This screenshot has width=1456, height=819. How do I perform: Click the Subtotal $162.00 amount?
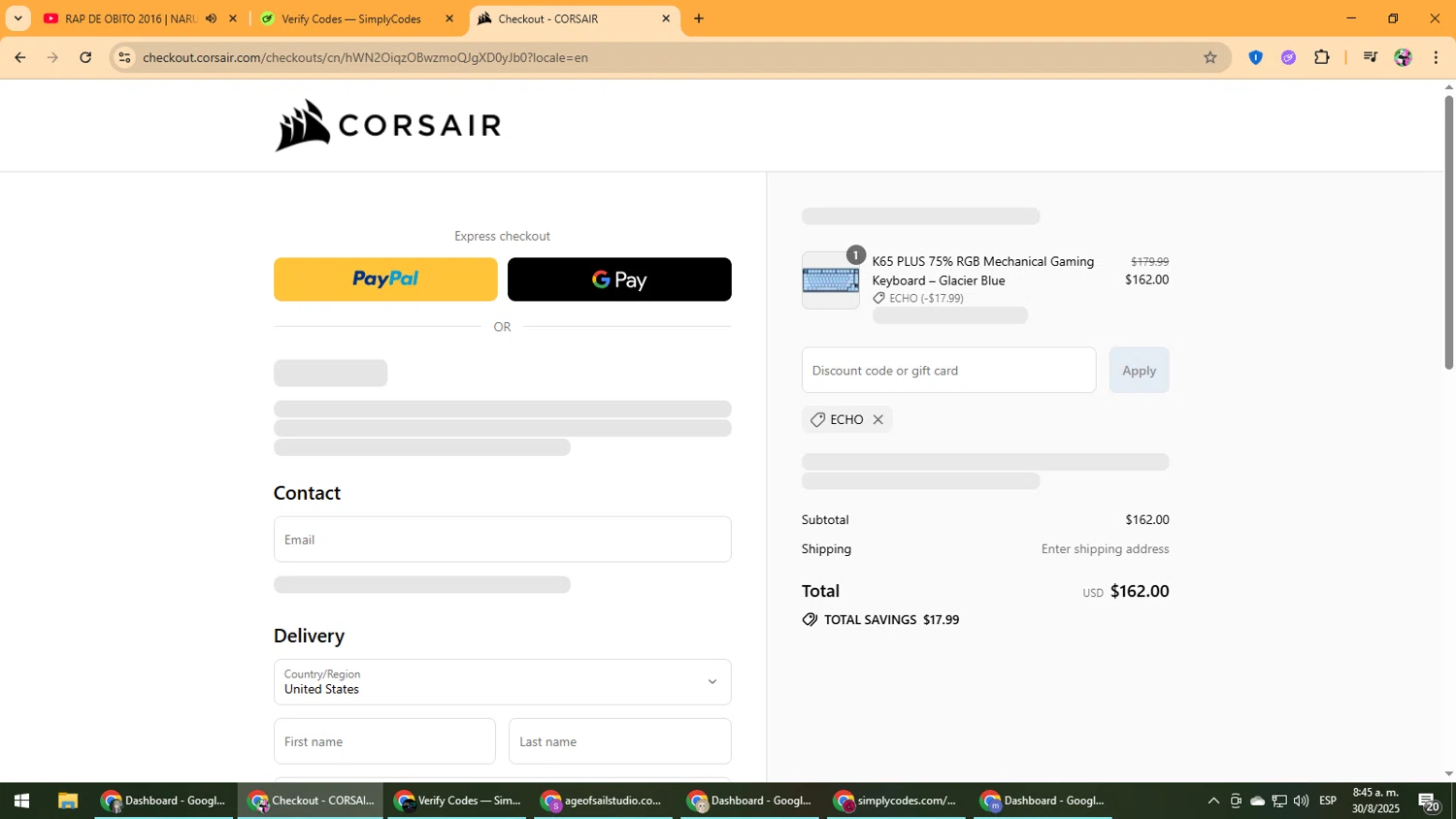click(x=1147, y=520)
